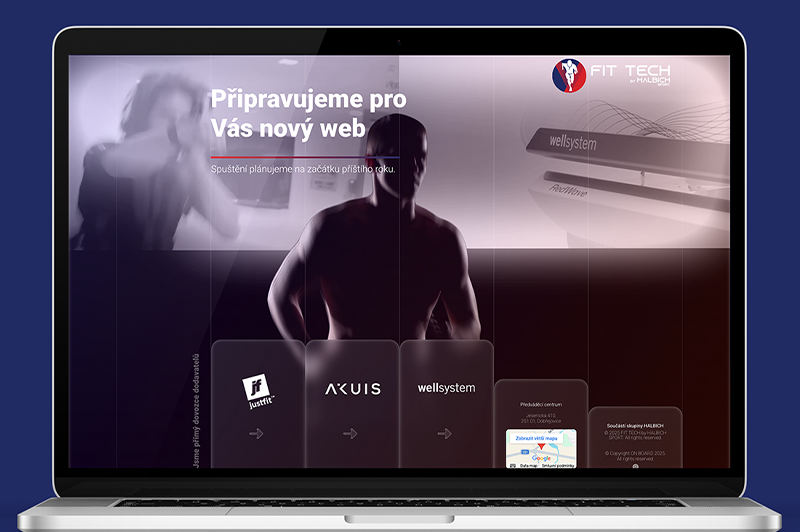Viewport: 800px width, 532px height.
Task: Select the 'Předváděcí centrum' card heading
Action: tap(540, 404)
